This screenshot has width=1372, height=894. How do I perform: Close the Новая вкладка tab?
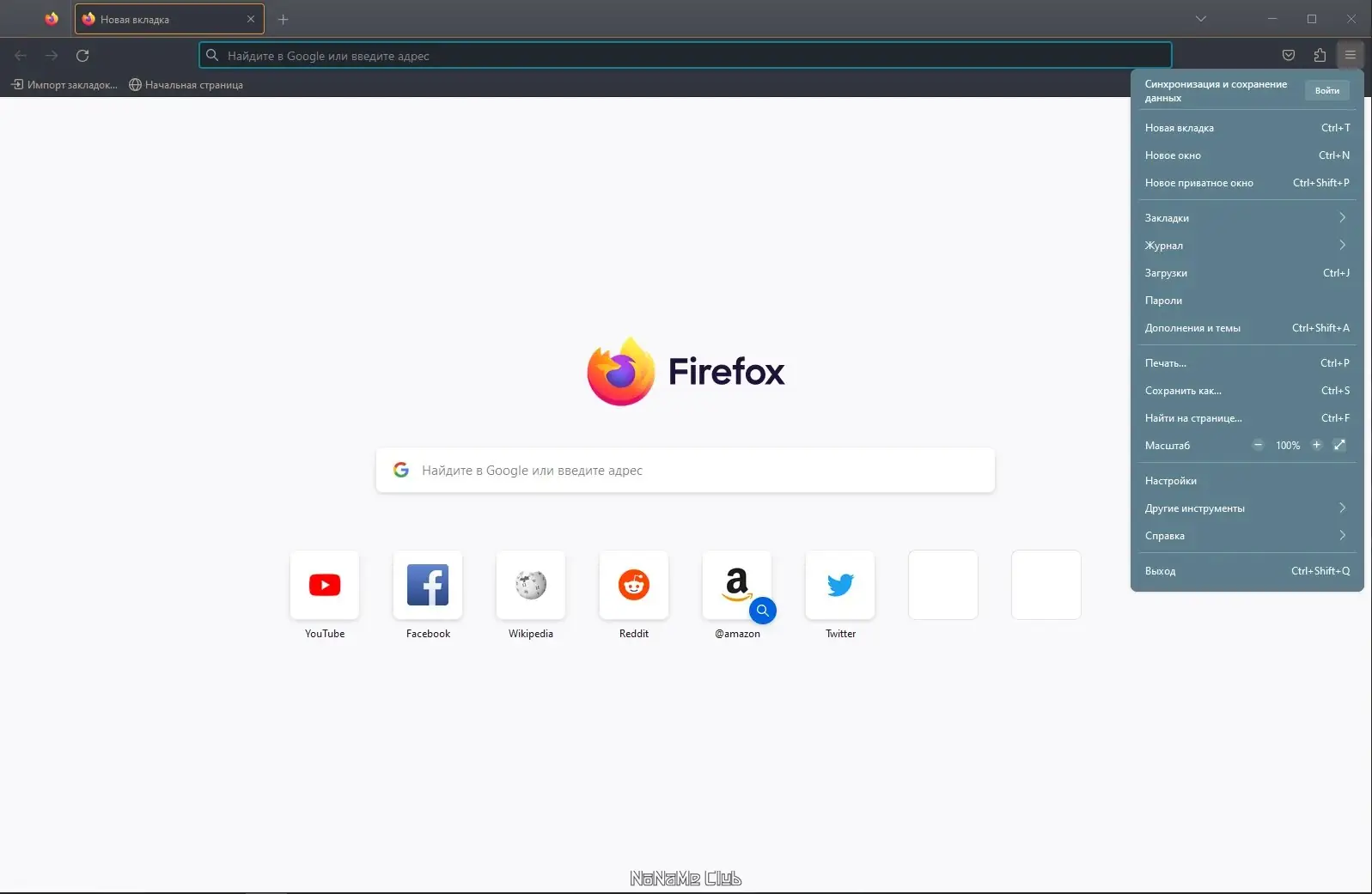[x=251, y=19]
